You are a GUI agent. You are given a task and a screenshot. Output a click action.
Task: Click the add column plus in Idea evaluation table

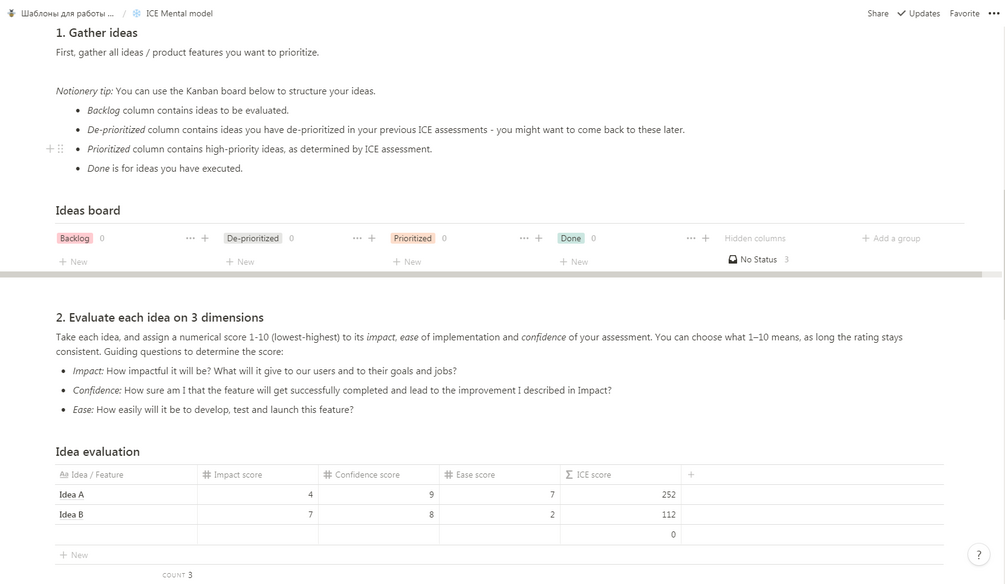point(691,475)
